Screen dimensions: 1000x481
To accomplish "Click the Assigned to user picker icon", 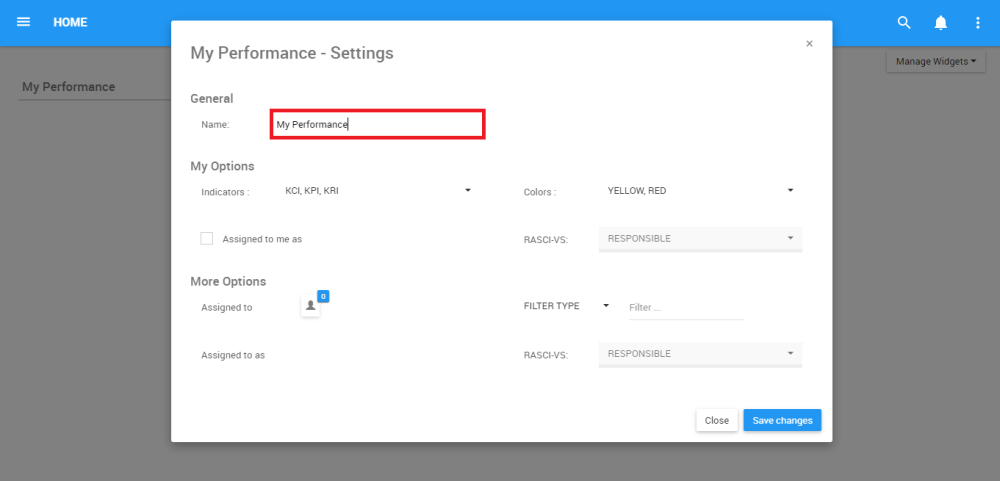I will click(310, 306).
